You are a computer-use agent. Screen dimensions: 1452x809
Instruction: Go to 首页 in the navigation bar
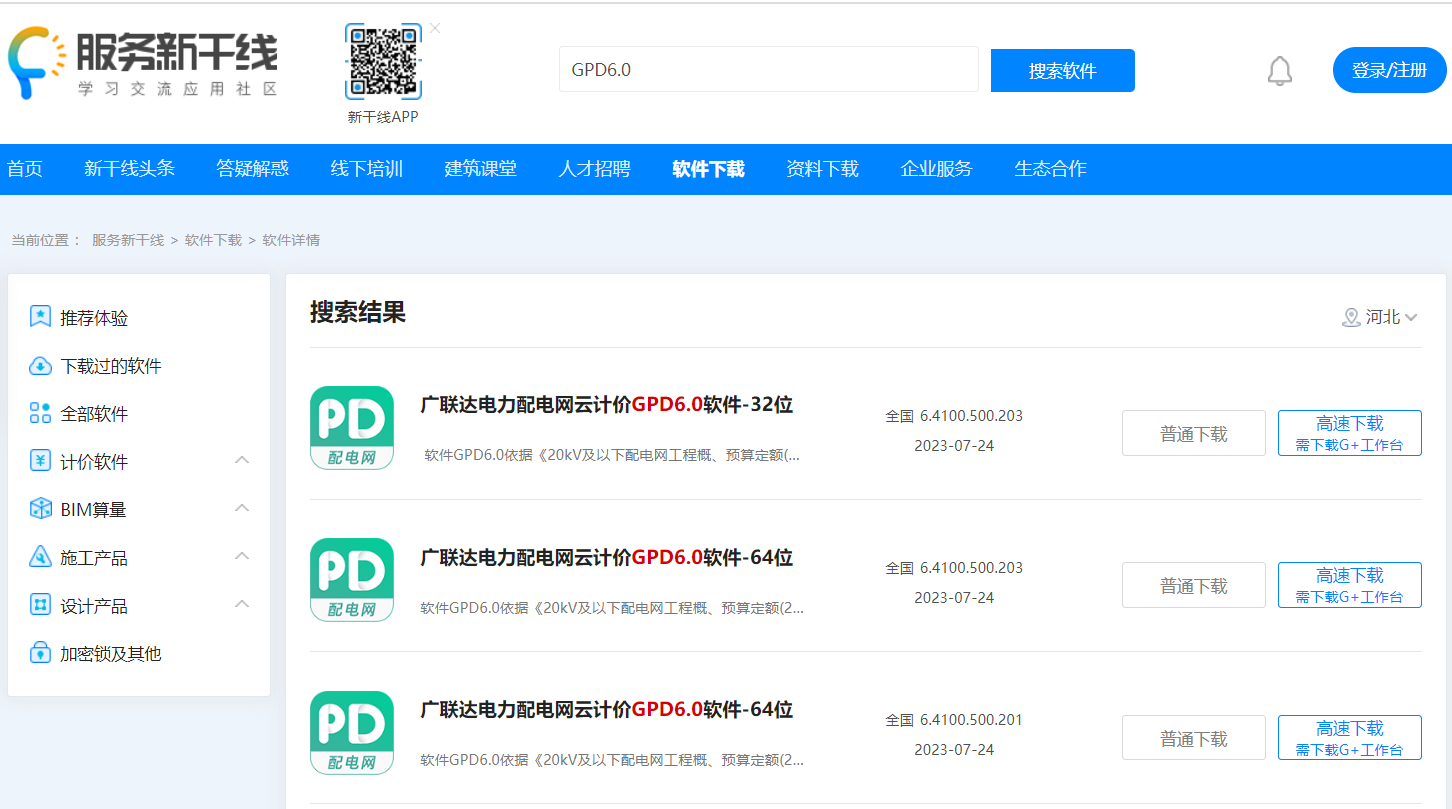(25, 169)
